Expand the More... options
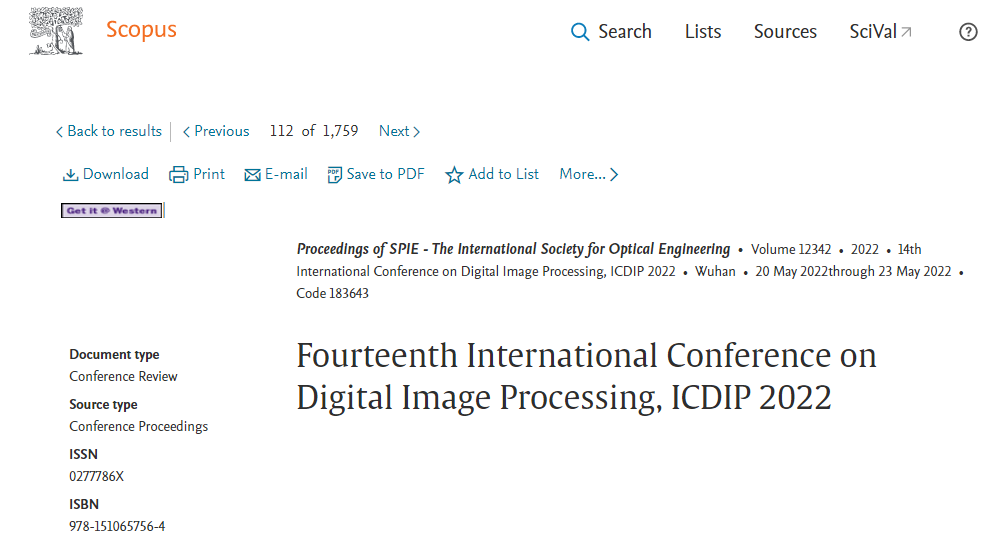Screen dimensions: 985x544 pyautogui.click(x=589, y=174)
